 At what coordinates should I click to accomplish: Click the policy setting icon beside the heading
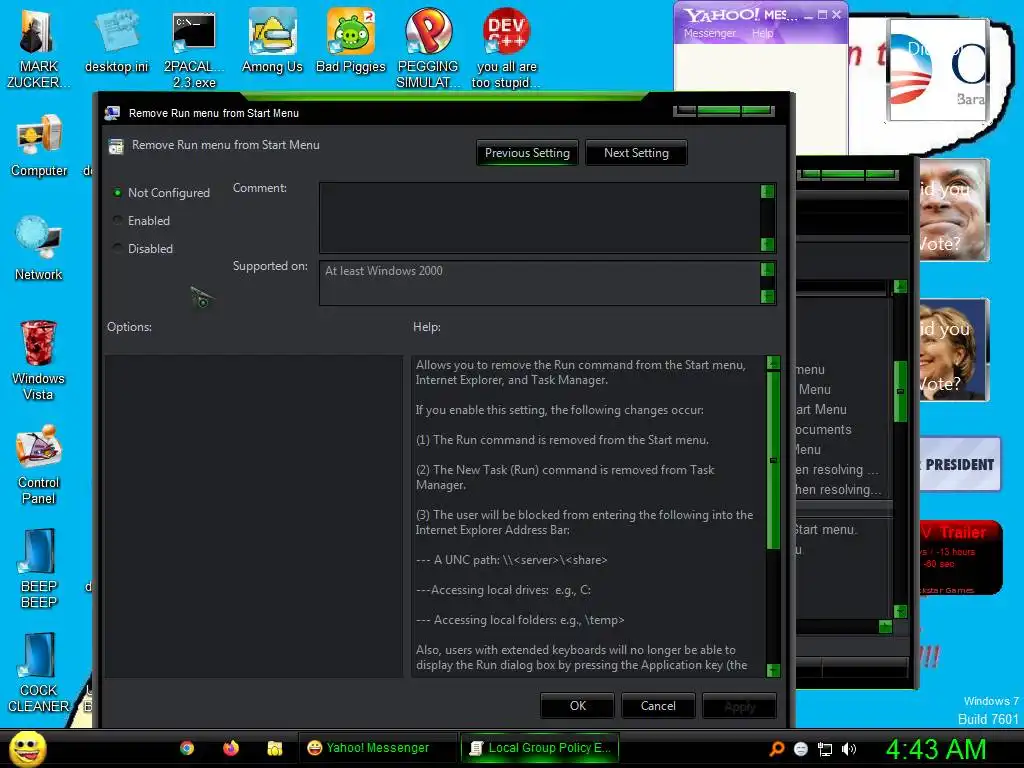tap(116, 146)
